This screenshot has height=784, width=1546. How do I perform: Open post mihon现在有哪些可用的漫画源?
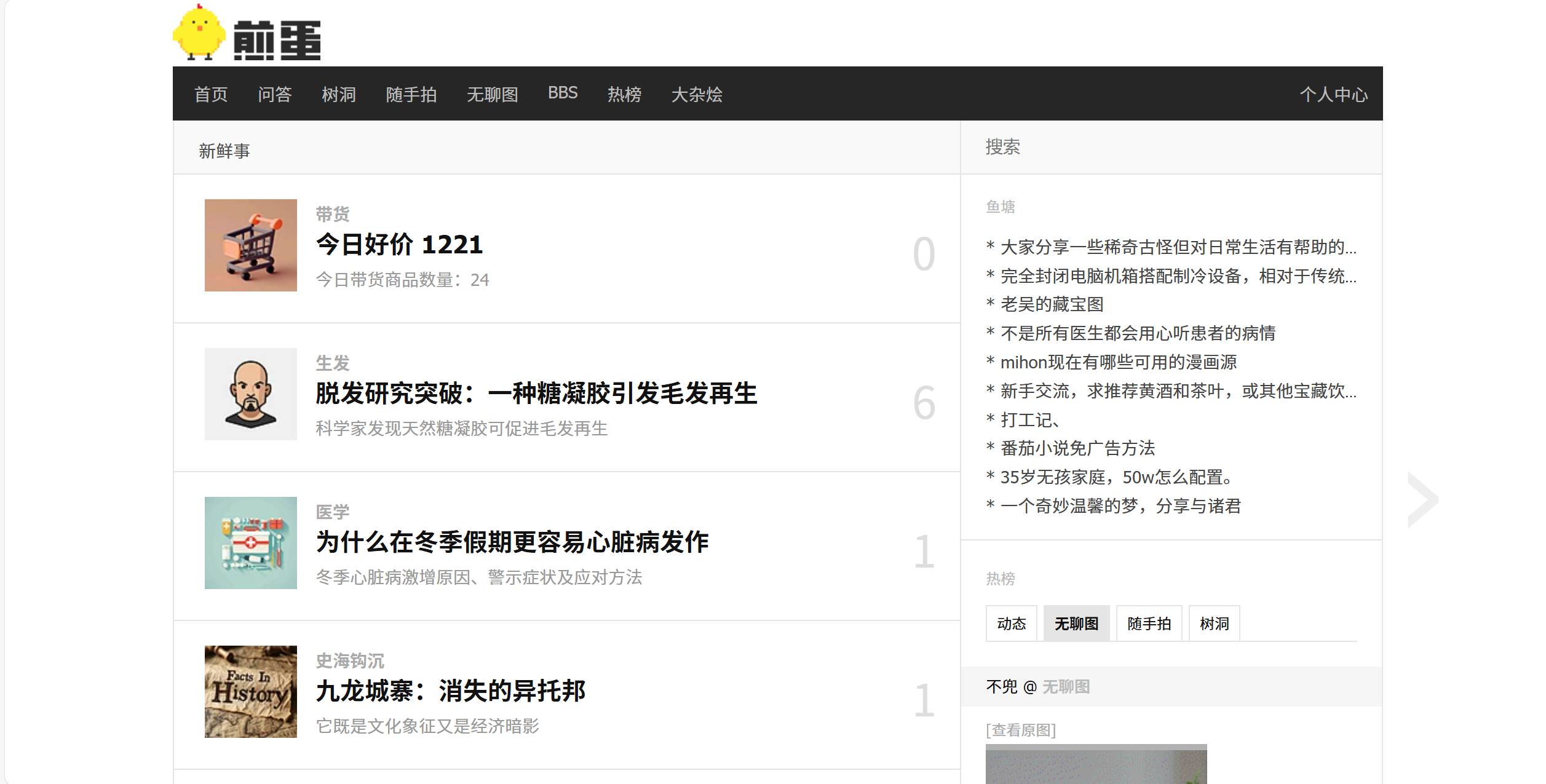pos(1119,362)
